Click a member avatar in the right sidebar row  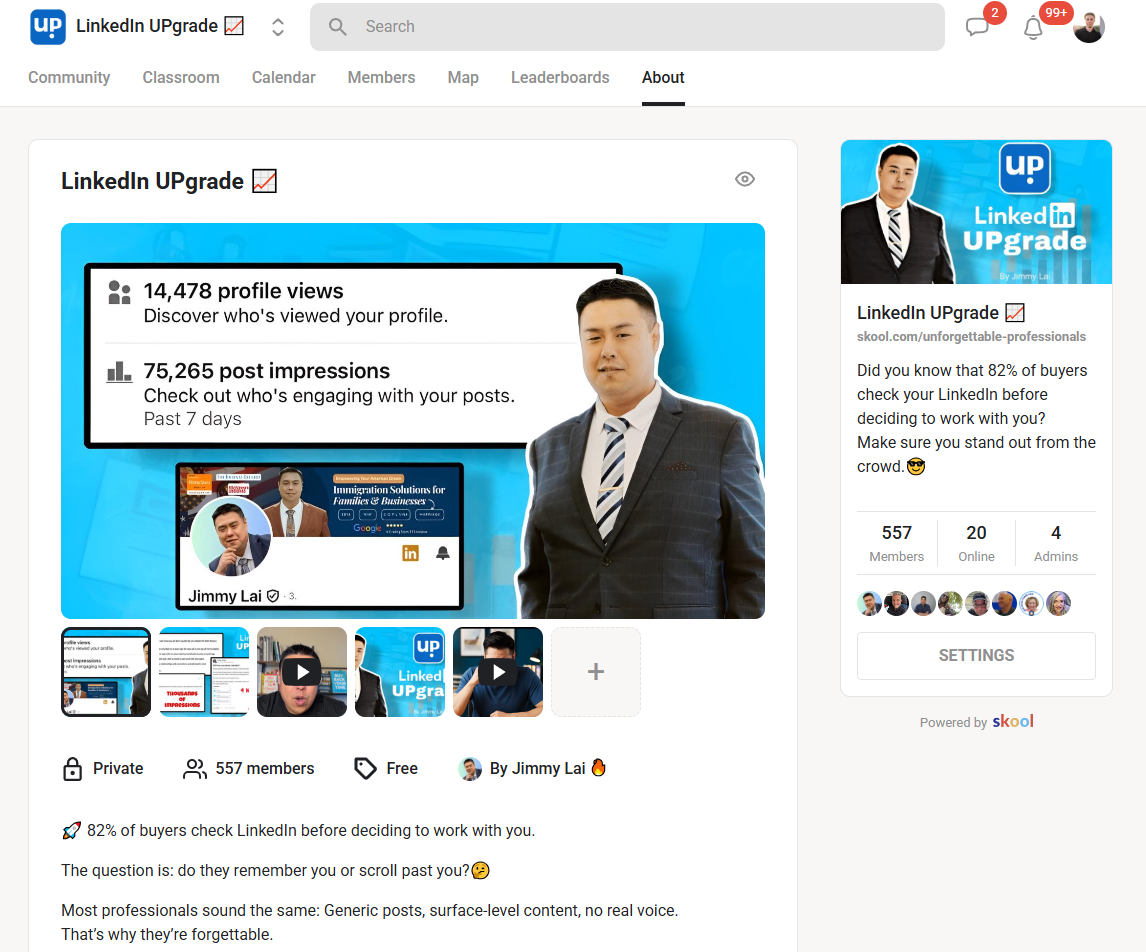coord(869,603)
